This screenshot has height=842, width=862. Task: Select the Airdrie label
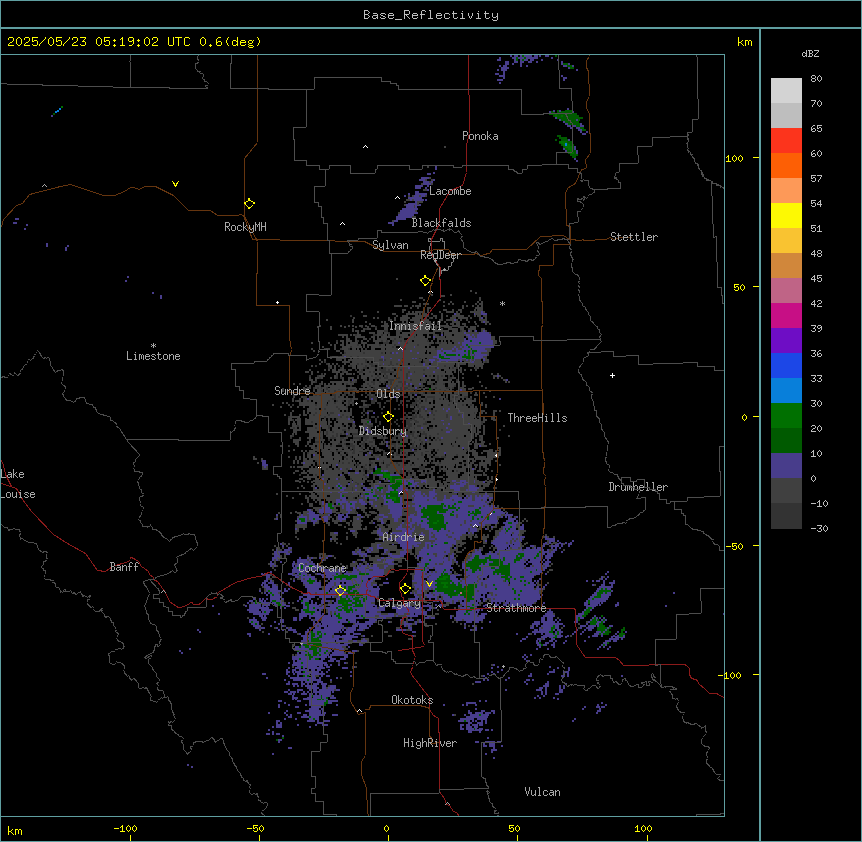pos(403,537)
